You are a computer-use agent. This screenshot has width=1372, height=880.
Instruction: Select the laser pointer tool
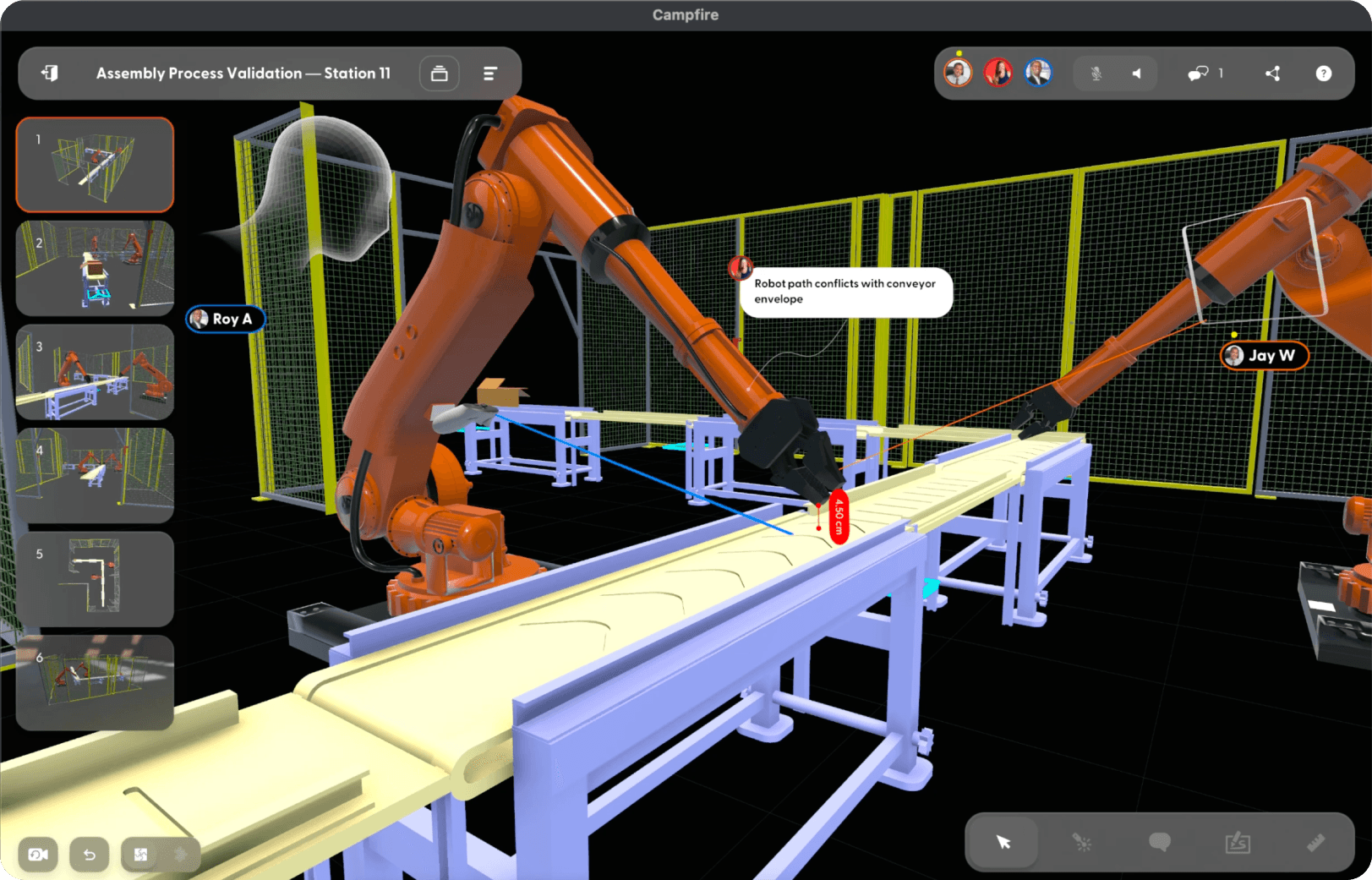tap(1082, 842)
